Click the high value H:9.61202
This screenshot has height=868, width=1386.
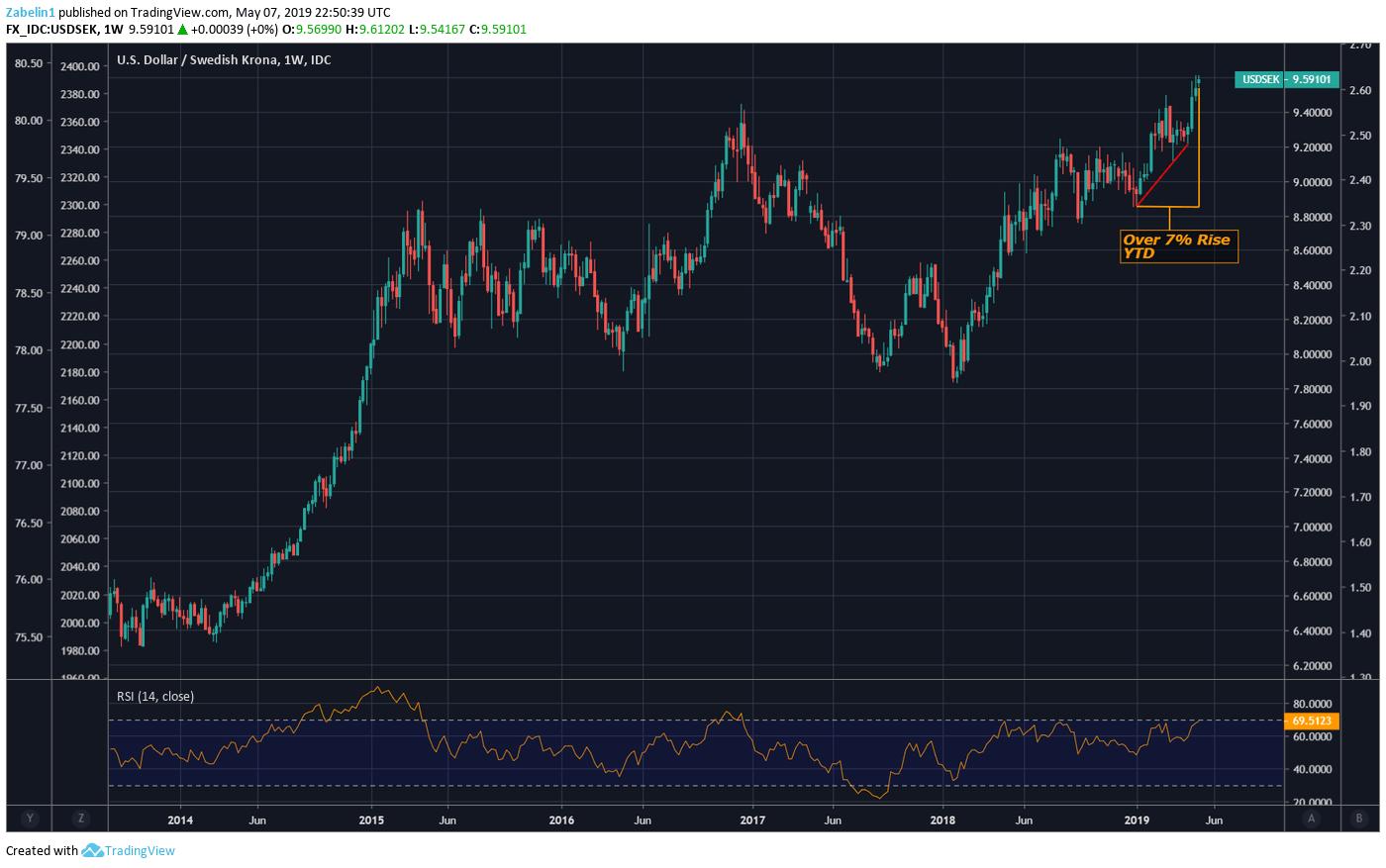375,29
